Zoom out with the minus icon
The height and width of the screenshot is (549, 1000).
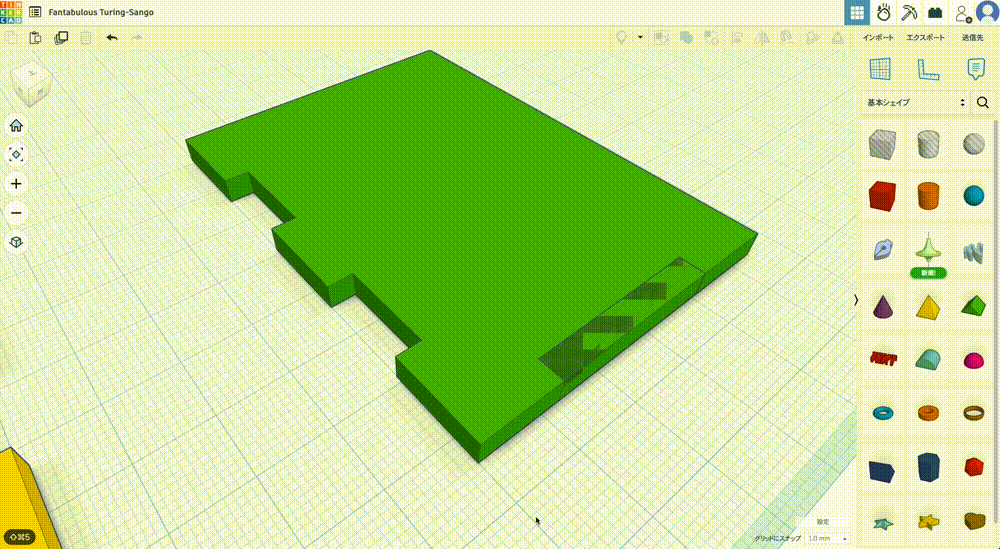click(16, 213)
